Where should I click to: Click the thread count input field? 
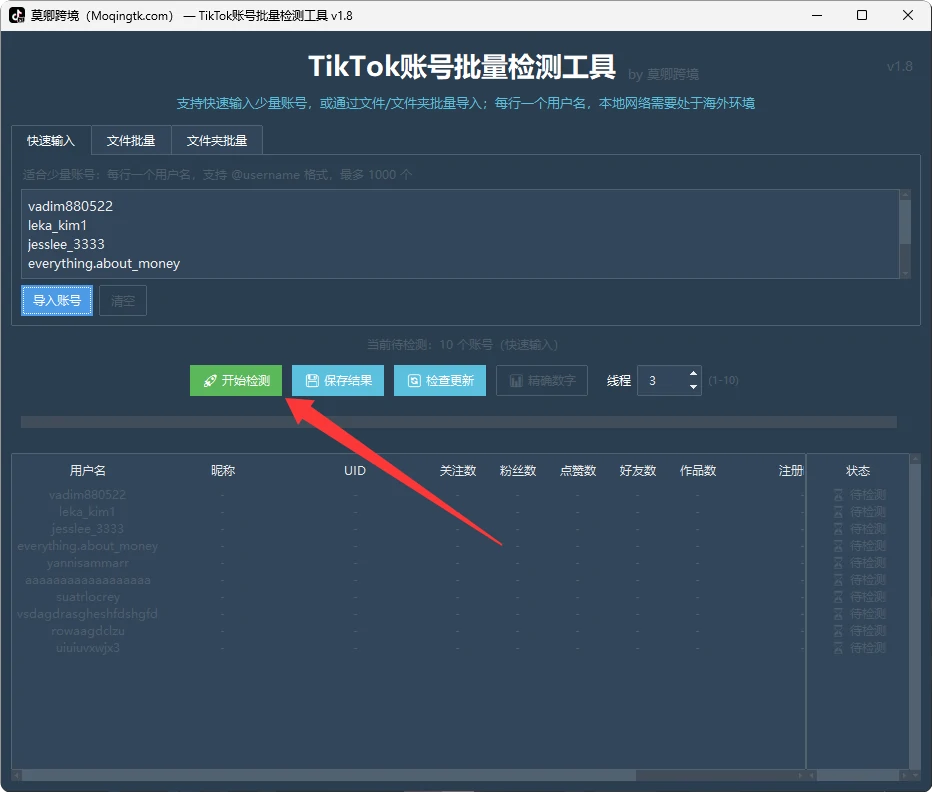point(662,381)
